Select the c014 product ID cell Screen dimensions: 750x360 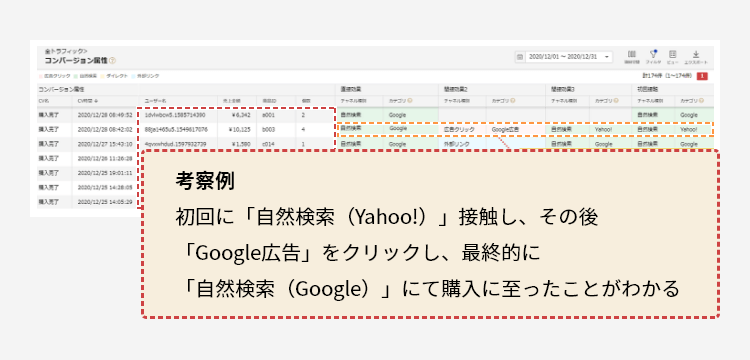click(268, 143)
